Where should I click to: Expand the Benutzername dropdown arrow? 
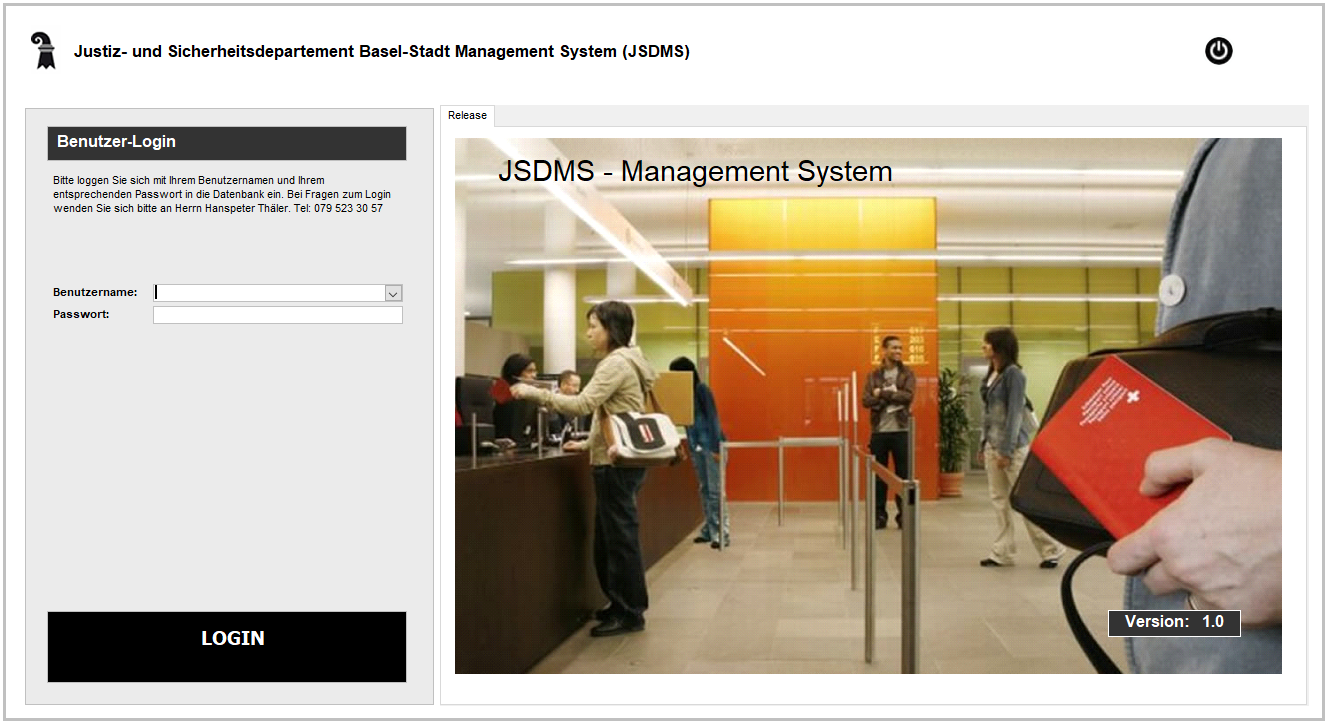393,293
